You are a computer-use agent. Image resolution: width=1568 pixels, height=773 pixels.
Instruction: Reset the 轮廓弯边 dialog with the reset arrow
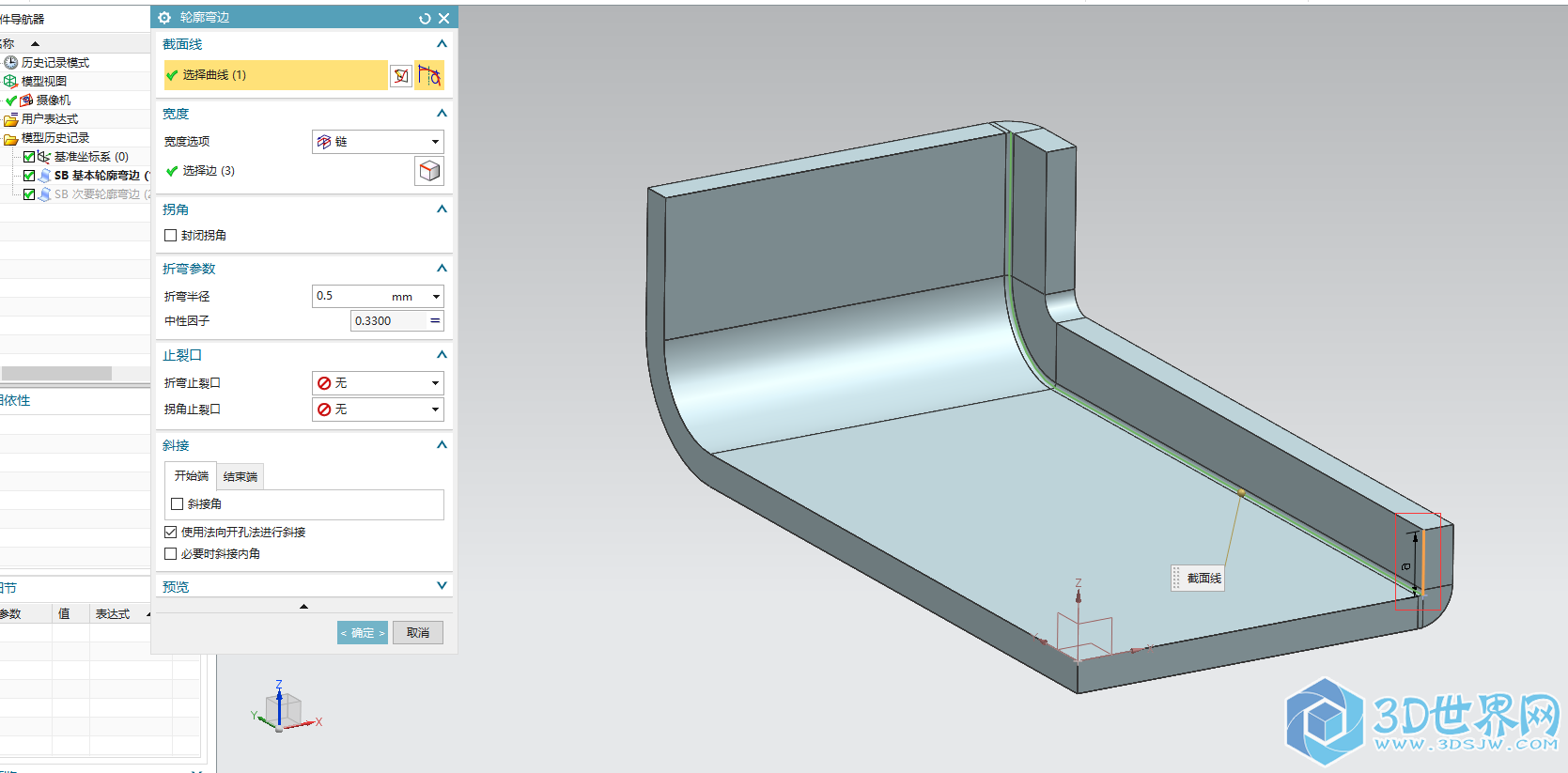point(425,18)
